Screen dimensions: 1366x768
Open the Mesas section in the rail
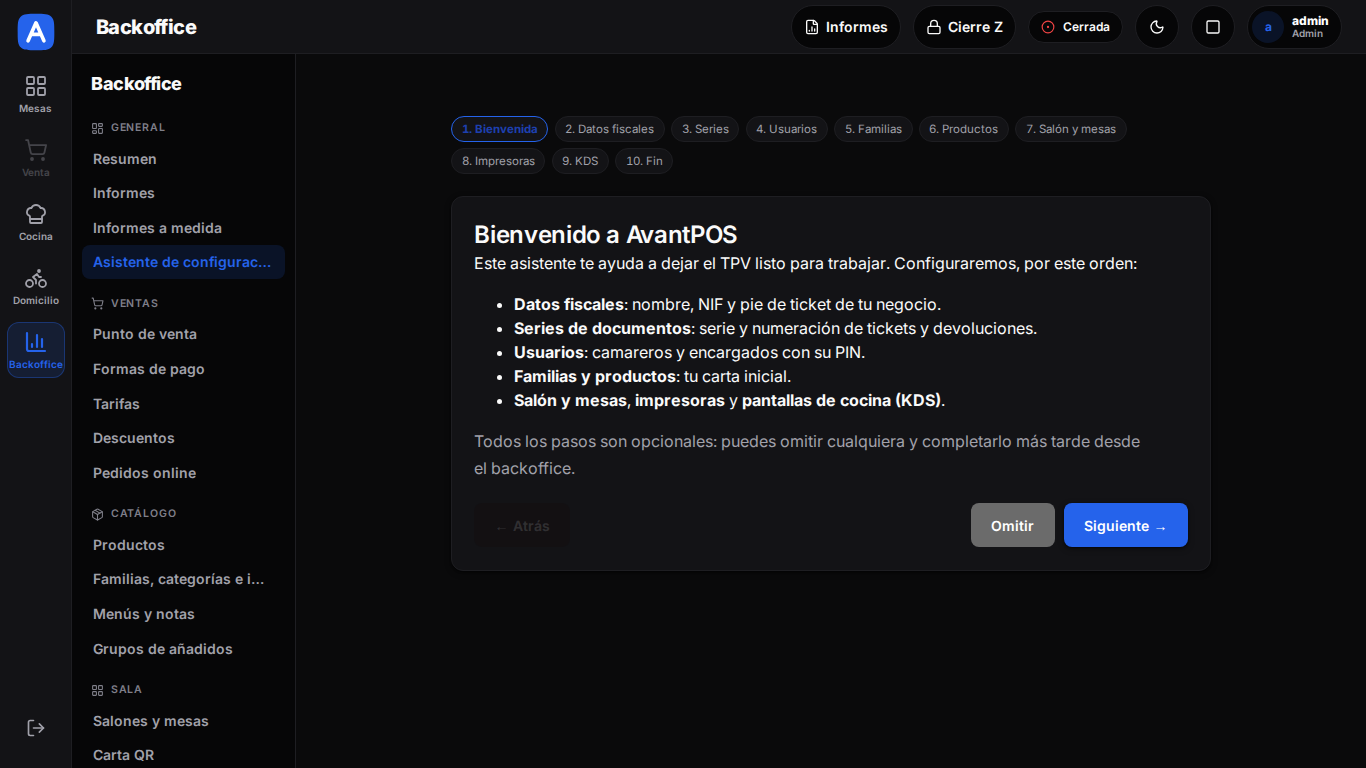click(x=36, y=94)
